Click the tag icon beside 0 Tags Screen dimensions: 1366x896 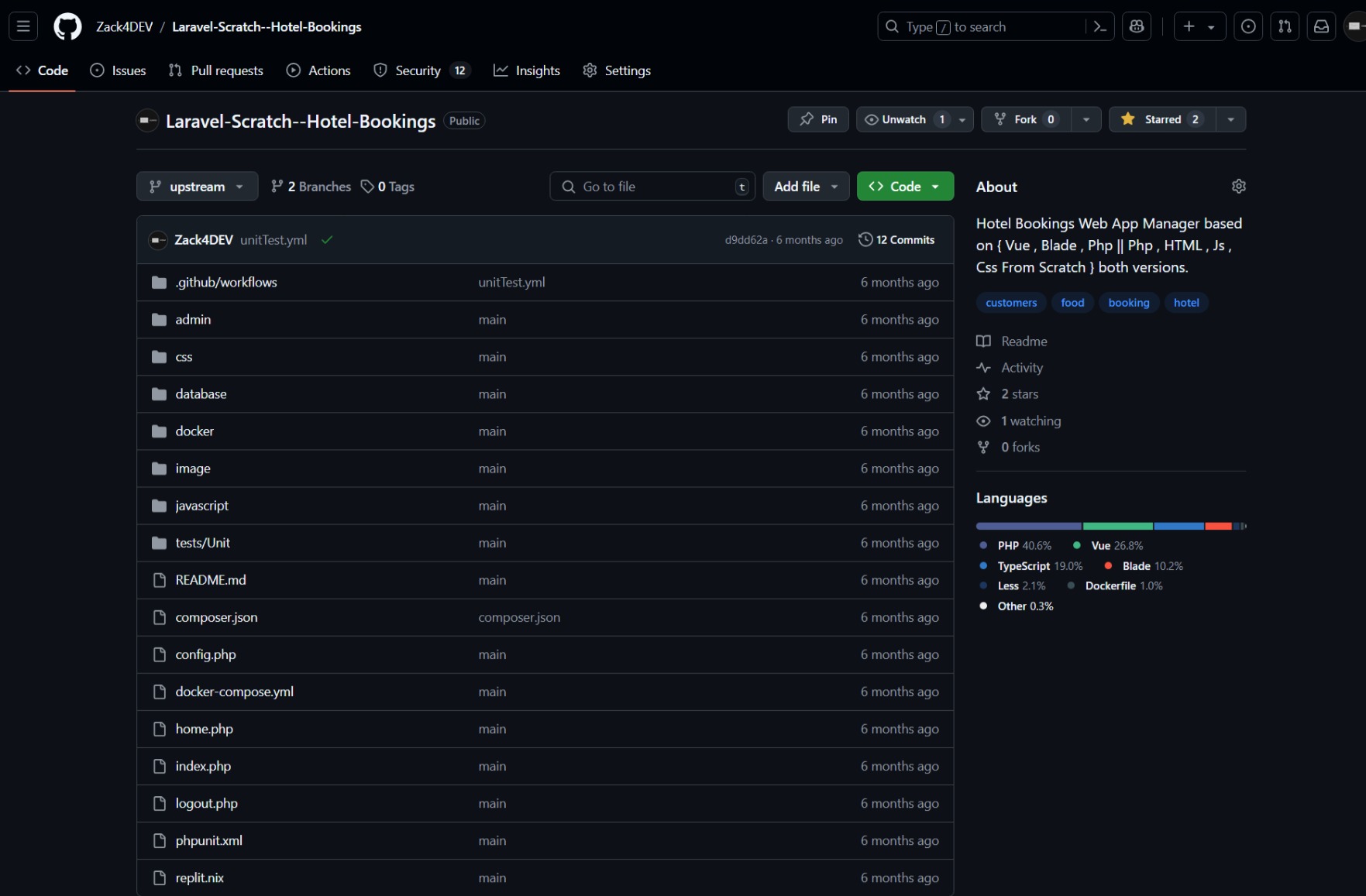point(367,187)
